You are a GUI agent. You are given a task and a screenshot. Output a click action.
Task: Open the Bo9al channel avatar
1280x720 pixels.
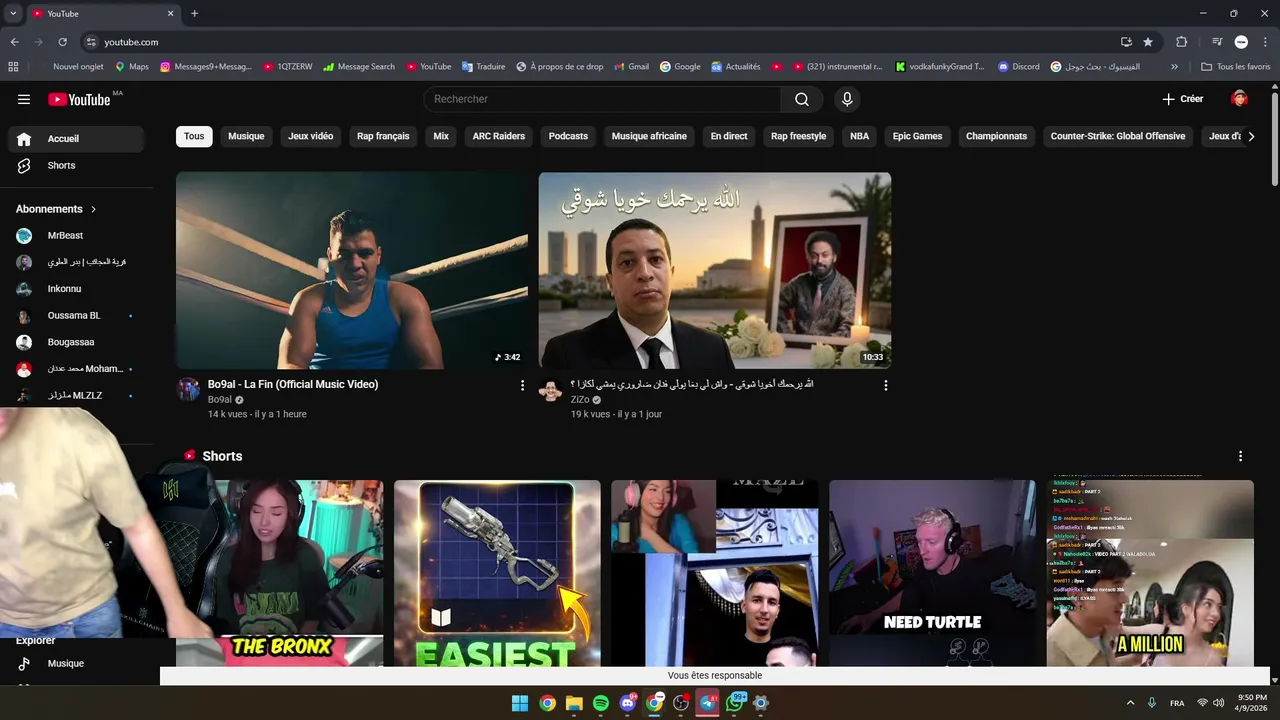[x=189, y=389]
